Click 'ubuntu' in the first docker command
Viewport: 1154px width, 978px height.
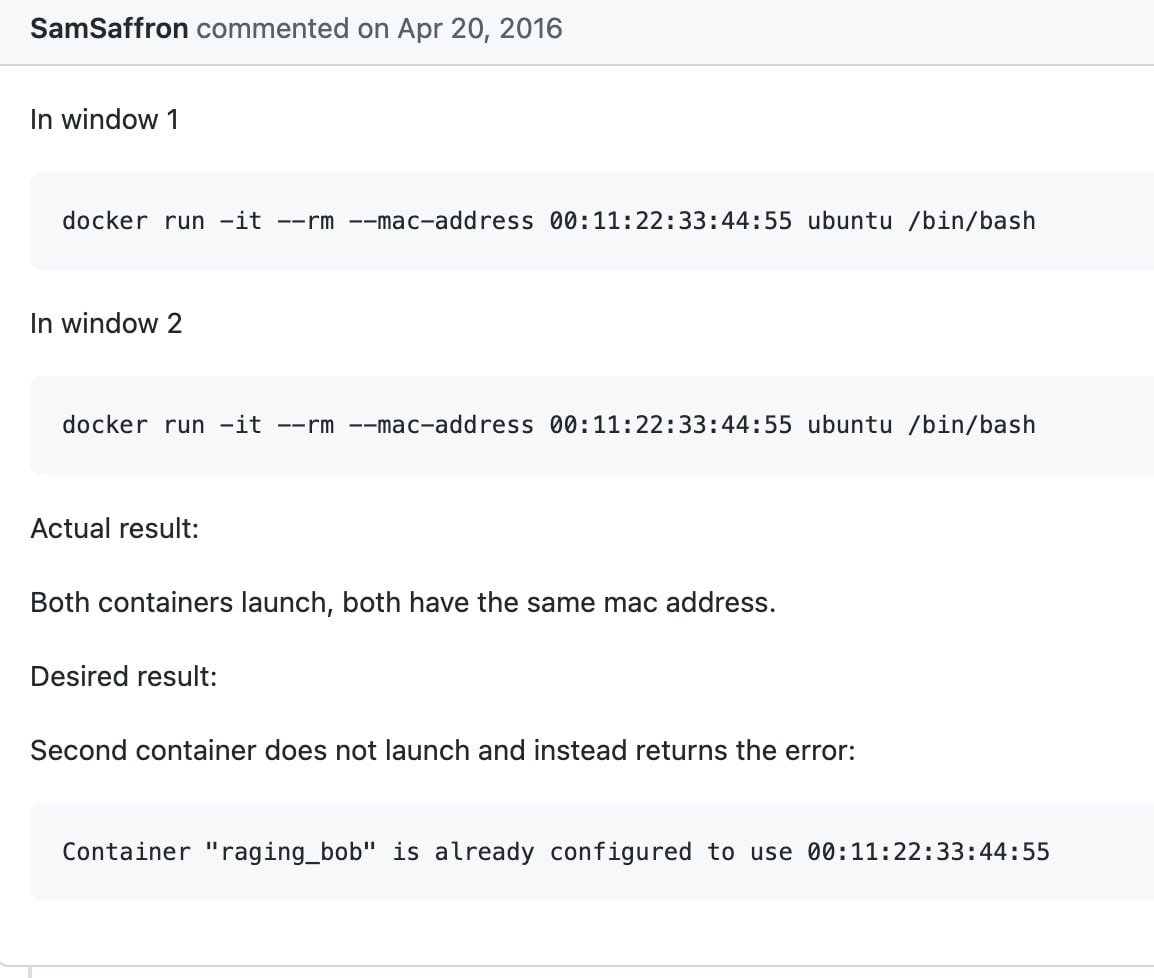(850, 221)
